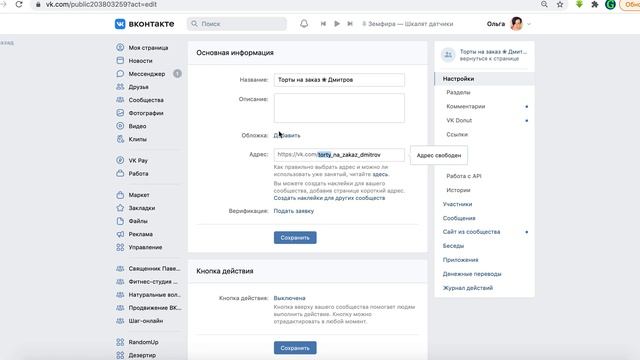Open Сообщества list
Image resolution: width=640 pixels, height=360 pixels.
tap(140, 100)
